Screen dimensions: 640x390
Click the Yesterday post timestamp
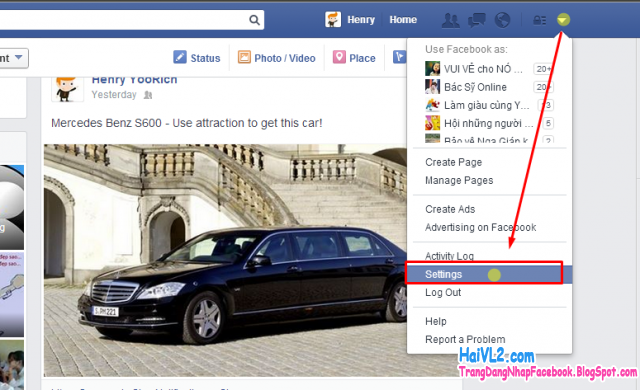point(114,95)
